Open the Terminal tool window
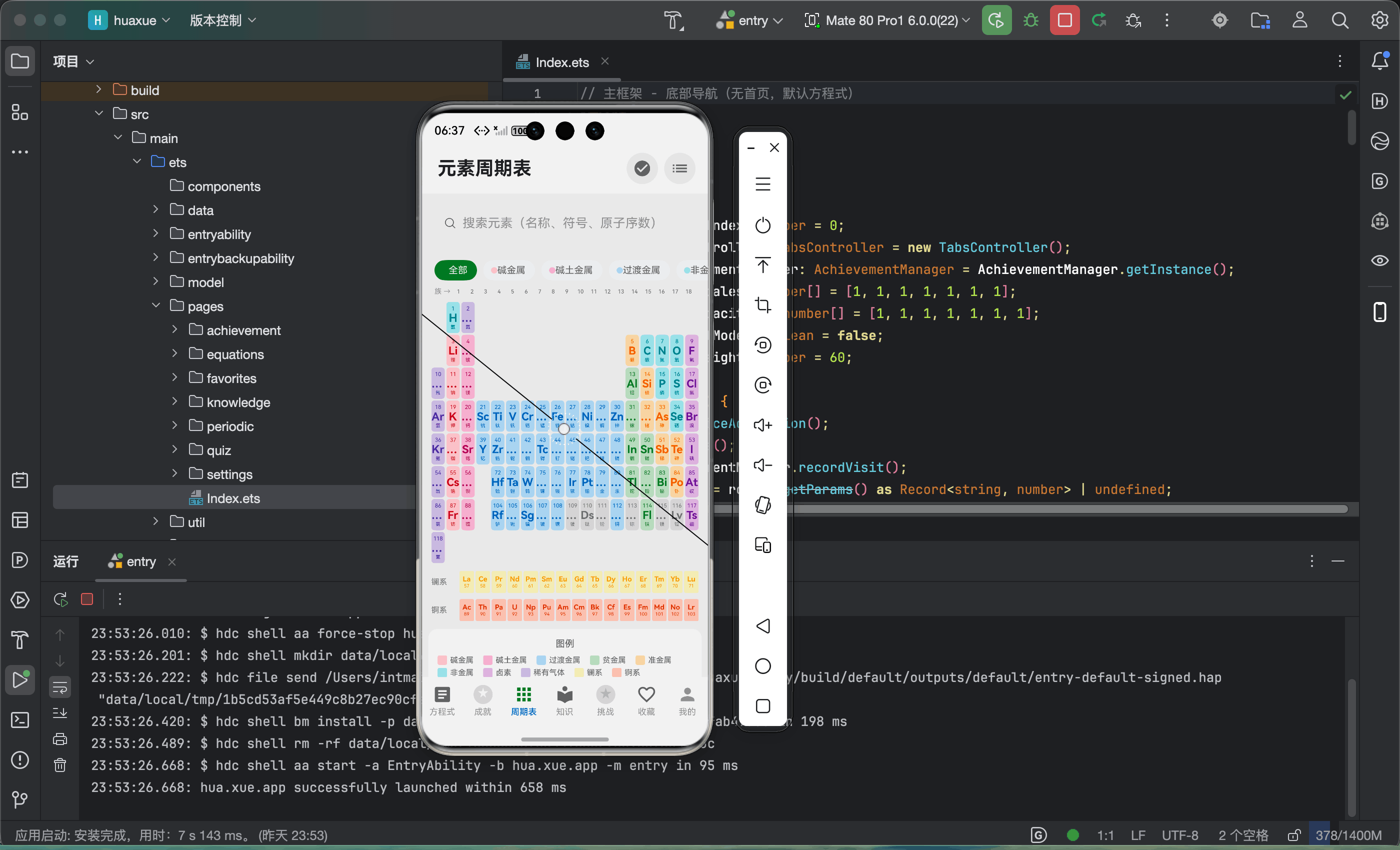 click(x=20, y=720)
